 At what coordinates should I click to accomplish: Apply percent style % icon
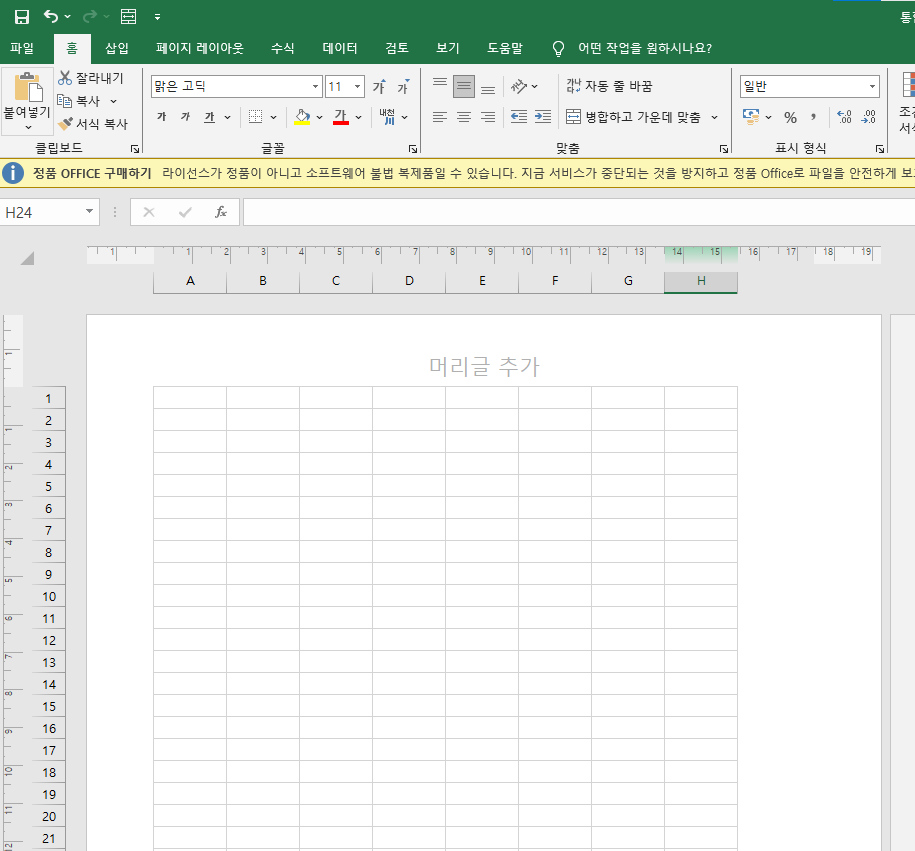point(790,117)
